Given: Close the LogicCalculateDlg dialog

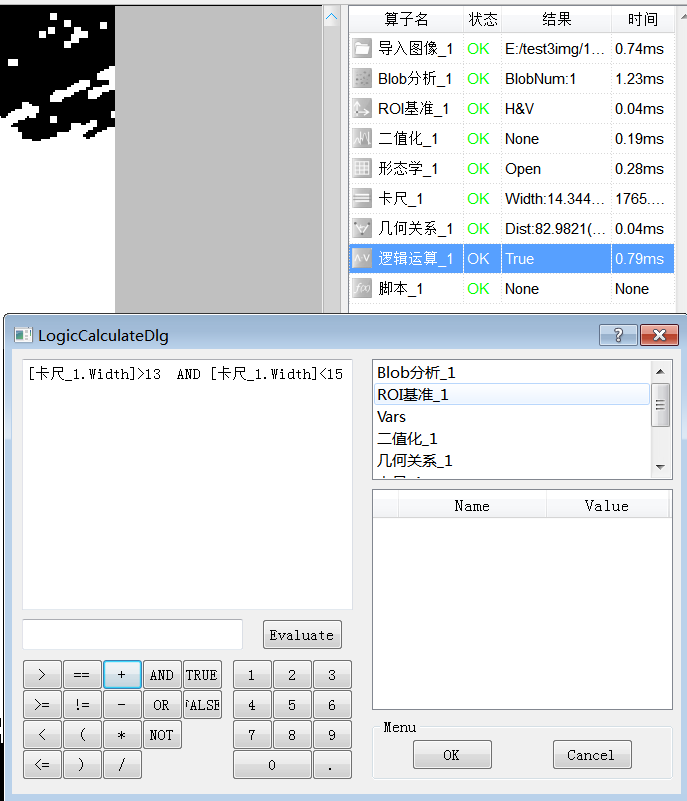Looking at the screenshot, I should [659, 335].
